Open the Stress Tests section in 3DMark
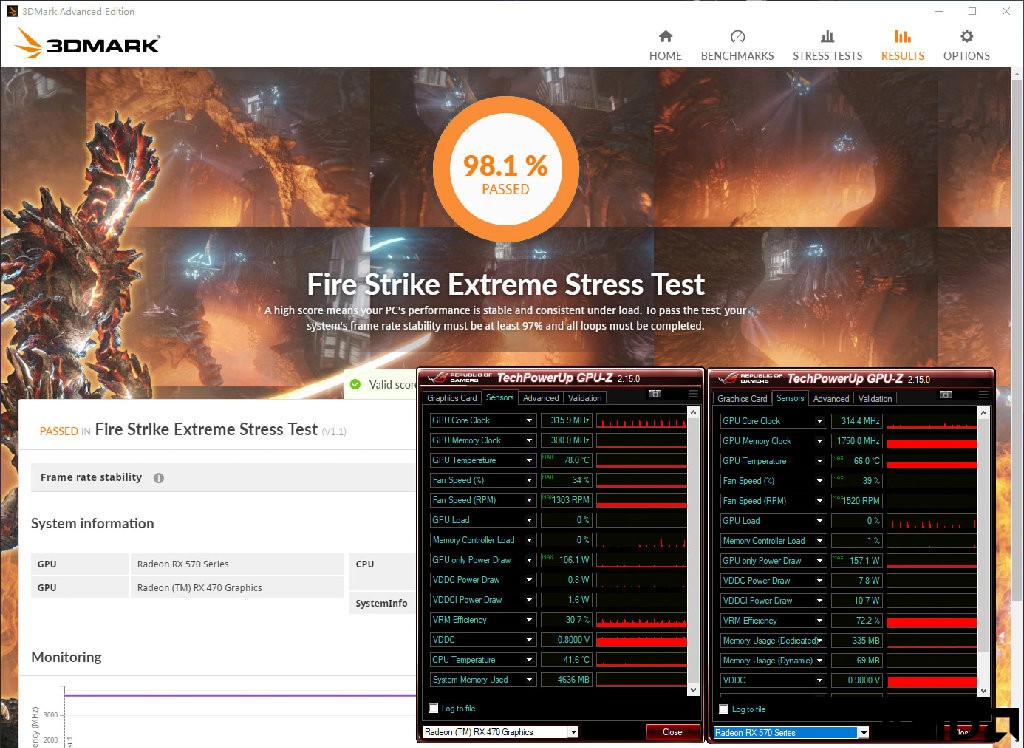This screenshot has height=748, width=1024. tap(827, 45)
